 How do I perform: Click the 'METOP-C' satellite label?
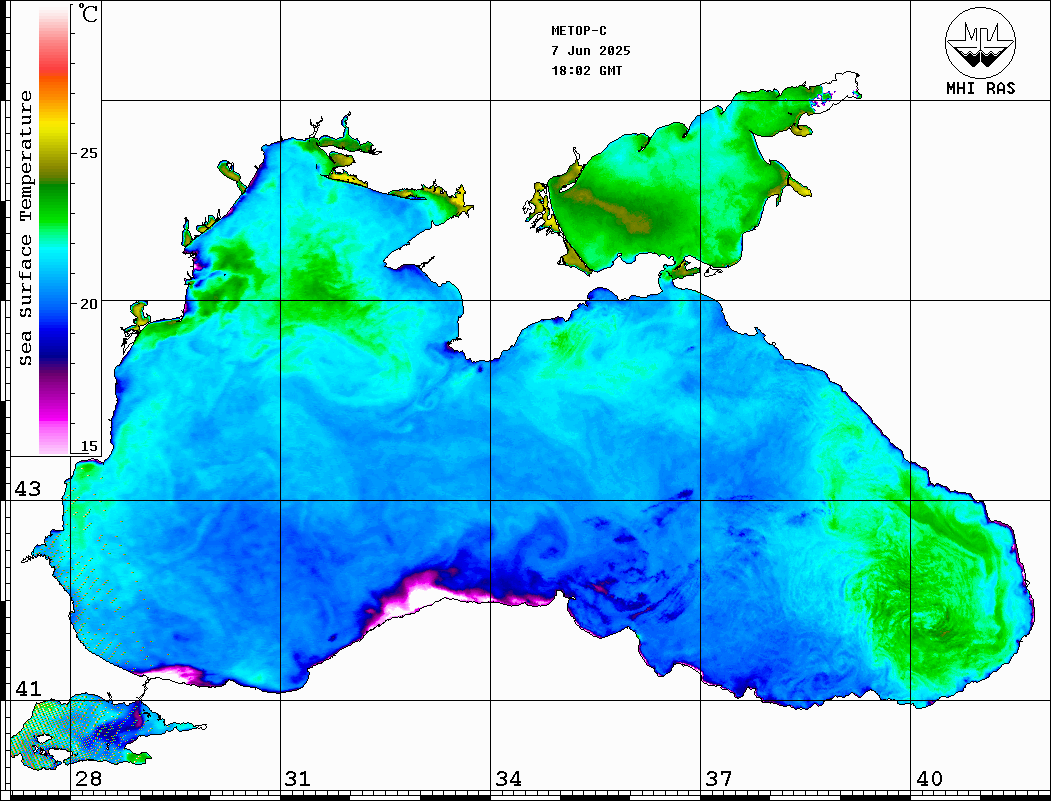click(579, 31)
